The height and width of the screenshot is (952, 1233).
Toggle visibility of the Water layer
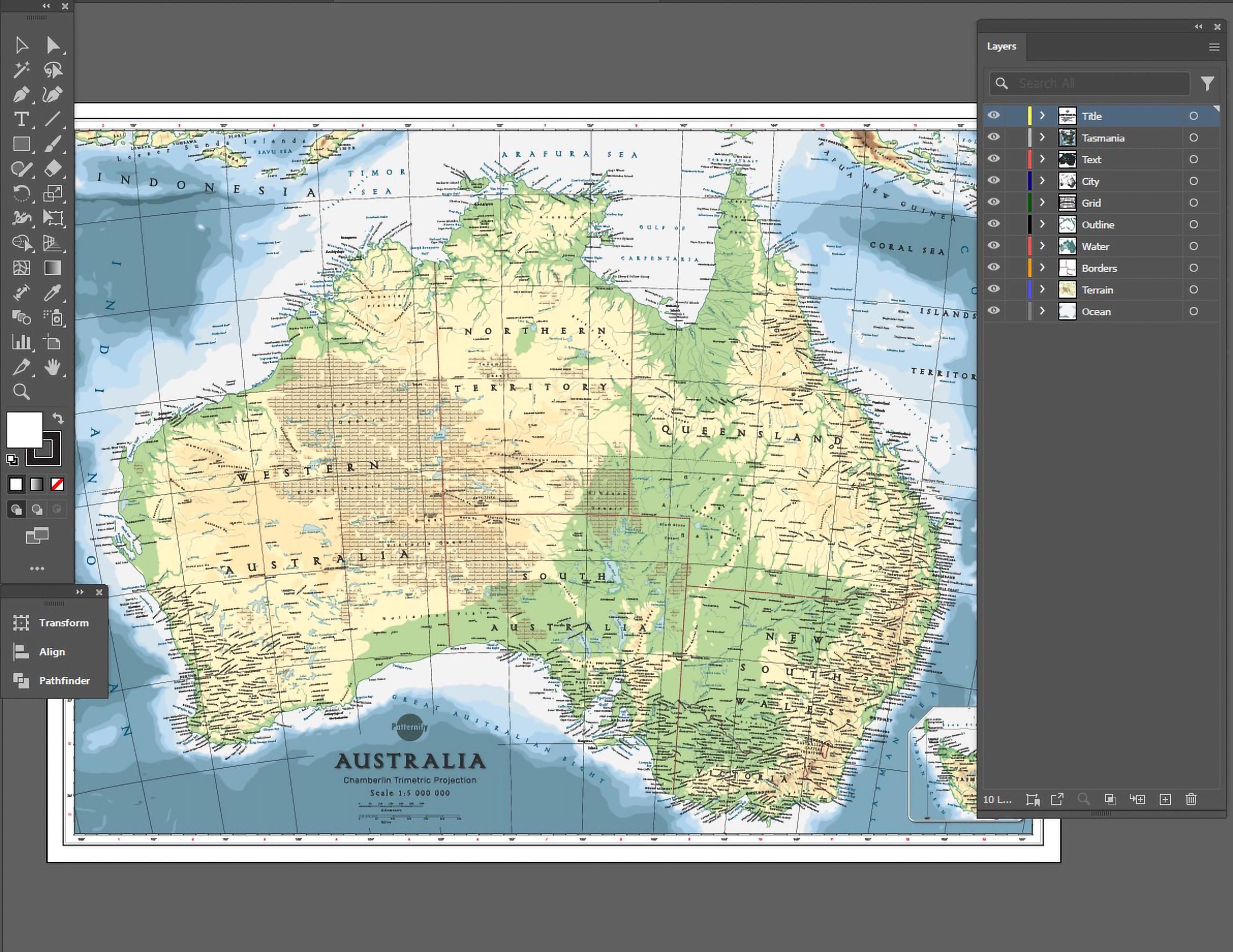point(994,246)
